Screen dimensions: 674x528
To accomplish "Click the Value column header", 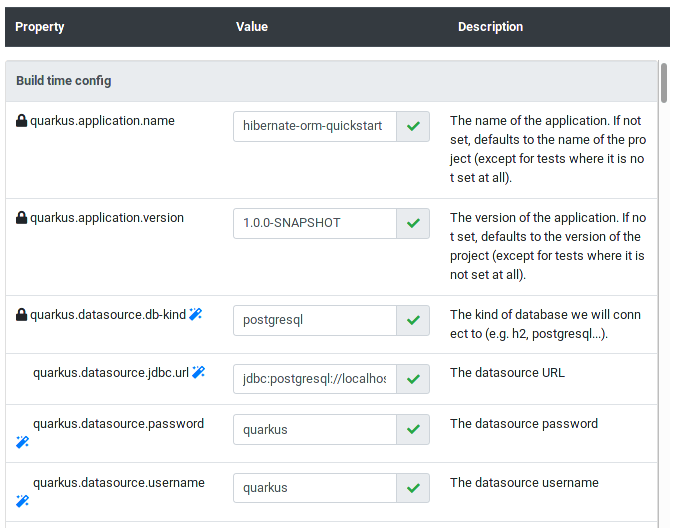I will pos(252,27).
